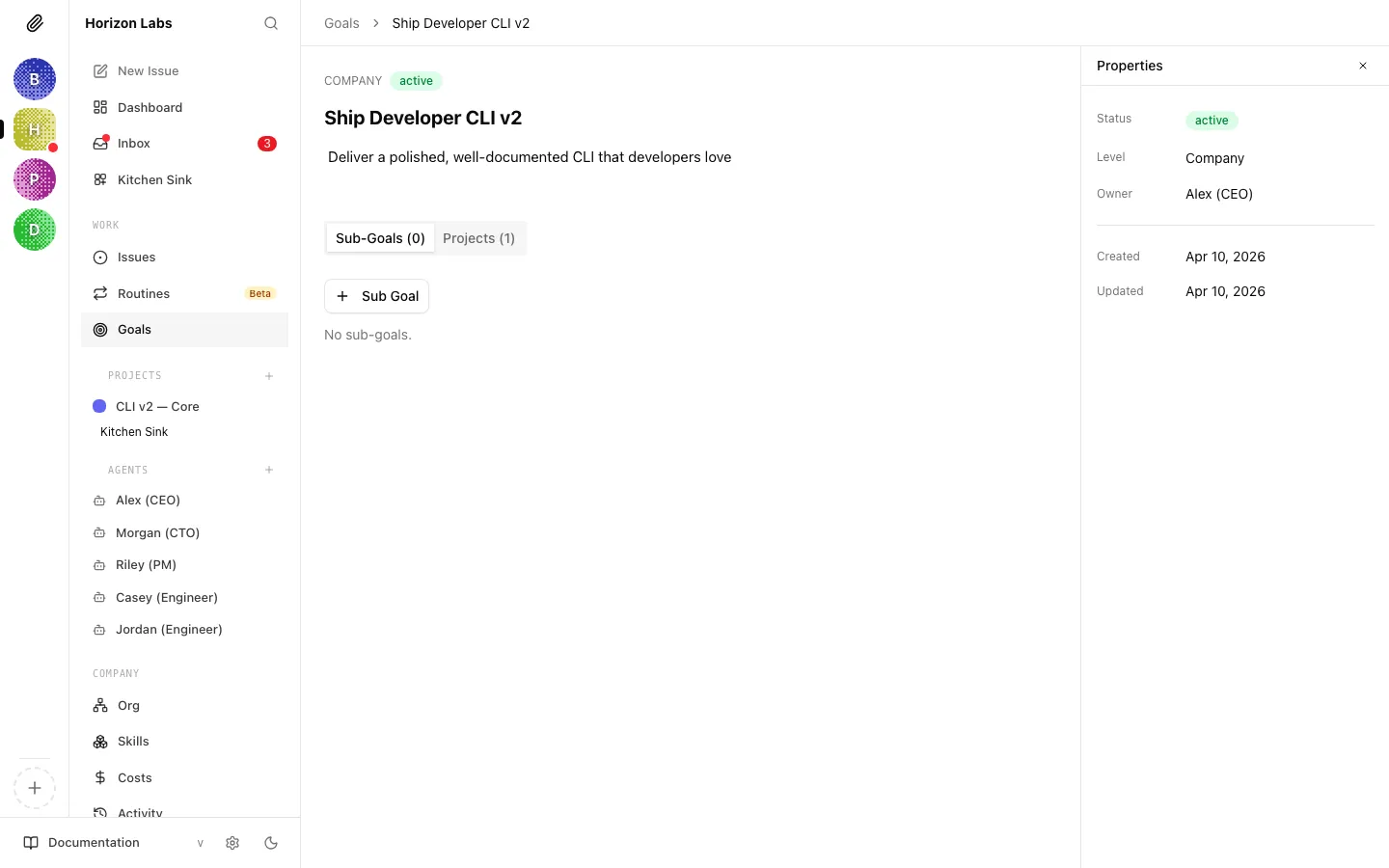Image resolution: width=1389 pixels, height=868 pixels.
Task: Open agent Riley (PM)
Action: (x=184, y=565)
